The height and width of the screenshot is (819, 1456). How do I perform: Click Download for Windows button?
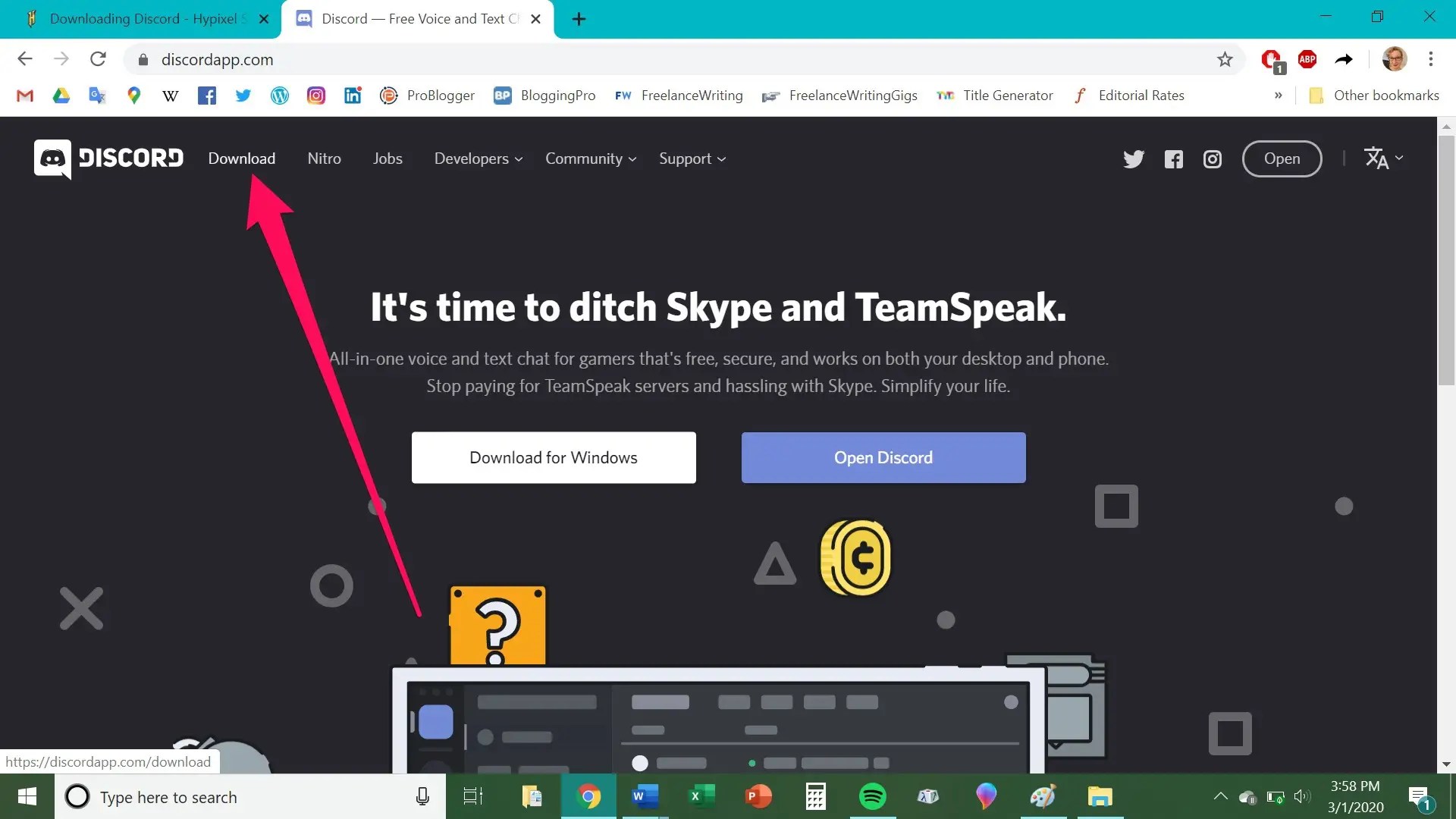click(x=554, y=457)
